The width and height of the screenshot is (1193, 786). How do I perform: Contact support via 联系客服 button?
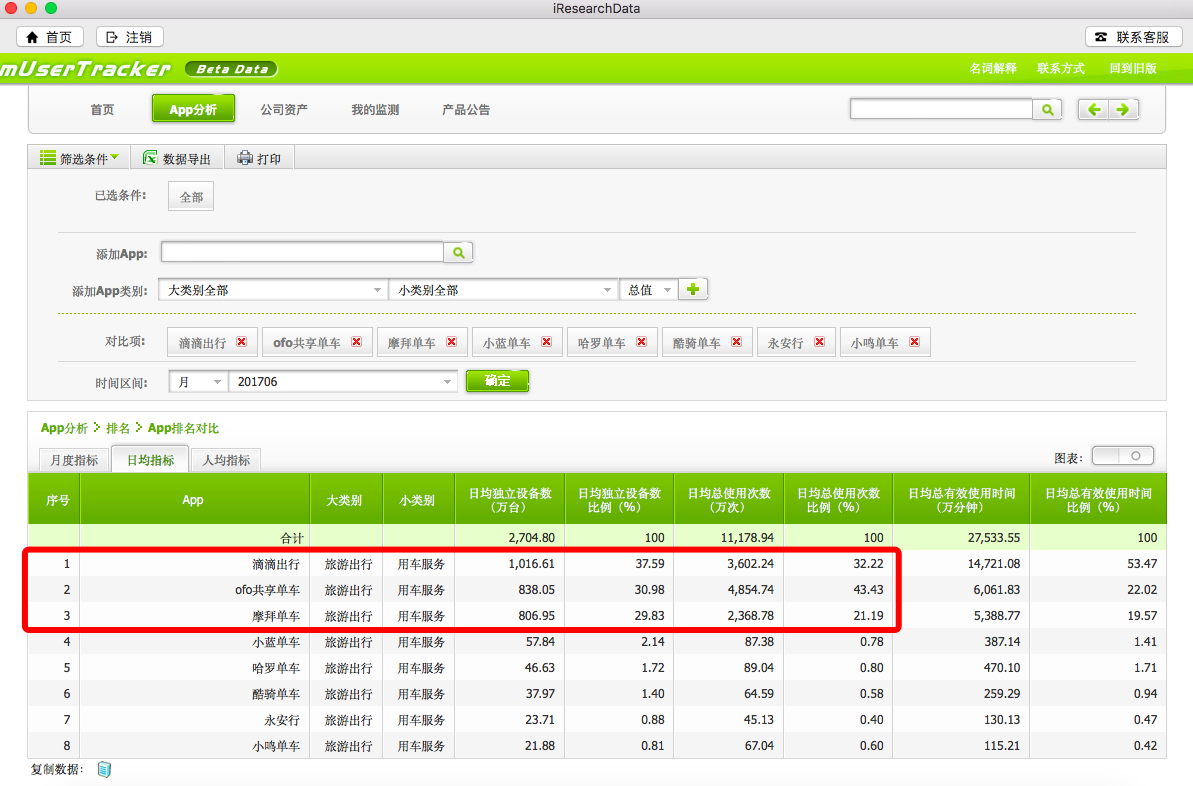(x=1133, y=37)
